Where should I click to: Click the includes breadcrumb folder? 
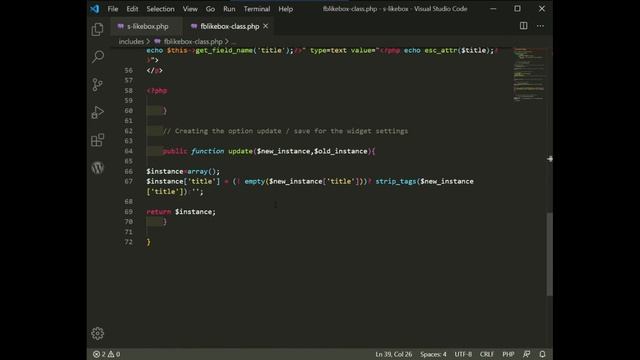(x=131, y=41)
